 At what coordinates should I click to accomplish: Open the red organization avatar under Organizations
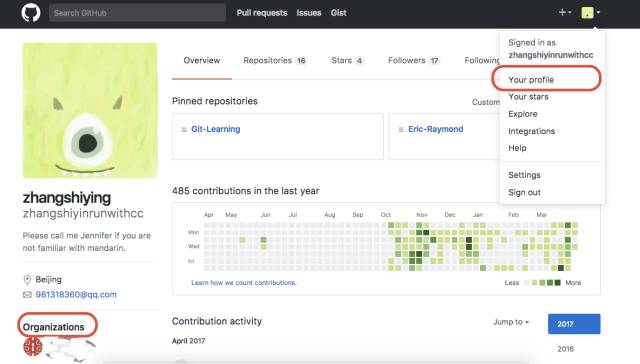click(33, 347)
